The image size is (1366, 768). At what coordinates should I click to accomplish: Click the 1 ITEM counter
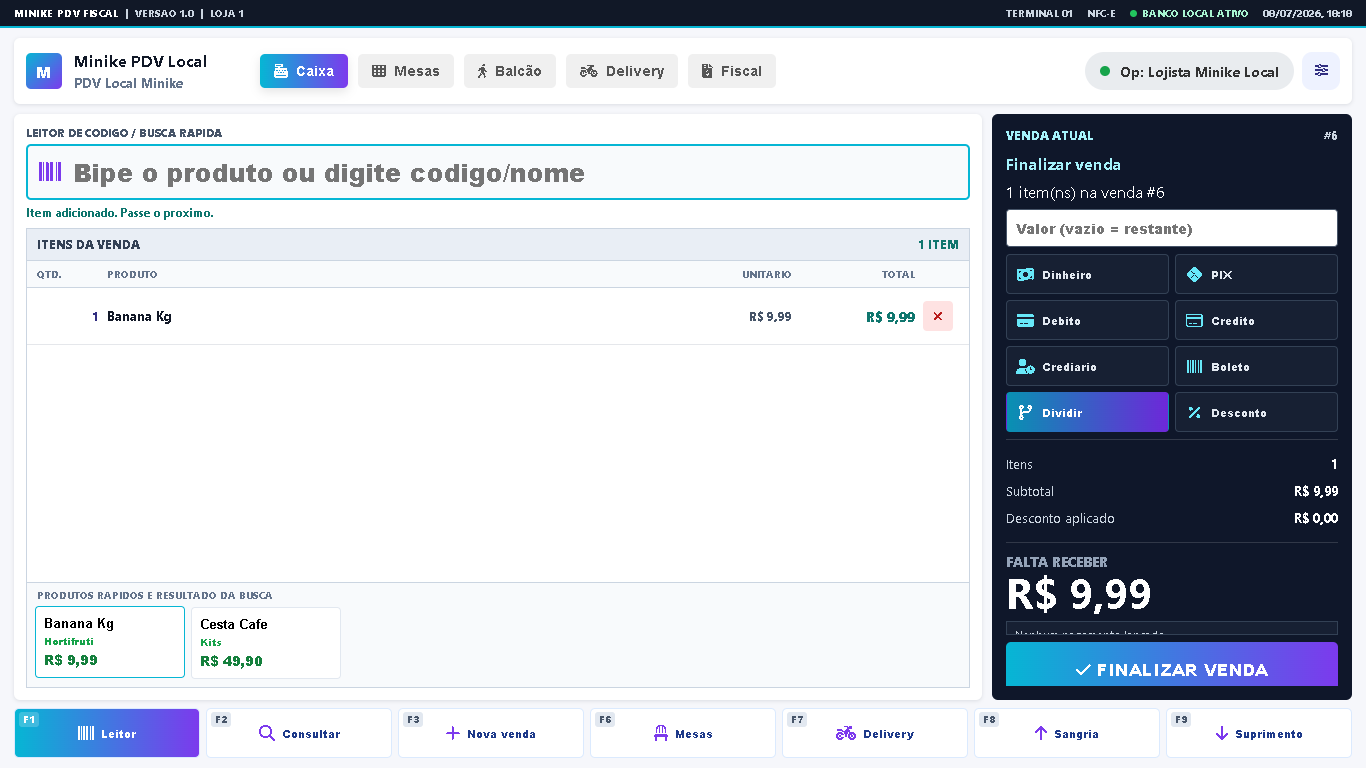[x=938, y=244]
